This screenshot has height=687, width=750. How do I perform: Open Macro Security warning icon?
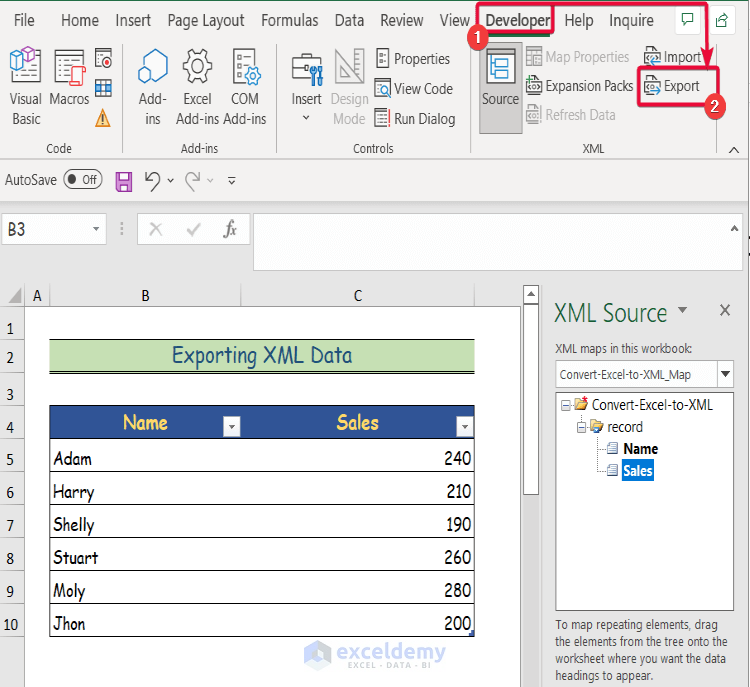pyautogui.click(x=103, y=118)
